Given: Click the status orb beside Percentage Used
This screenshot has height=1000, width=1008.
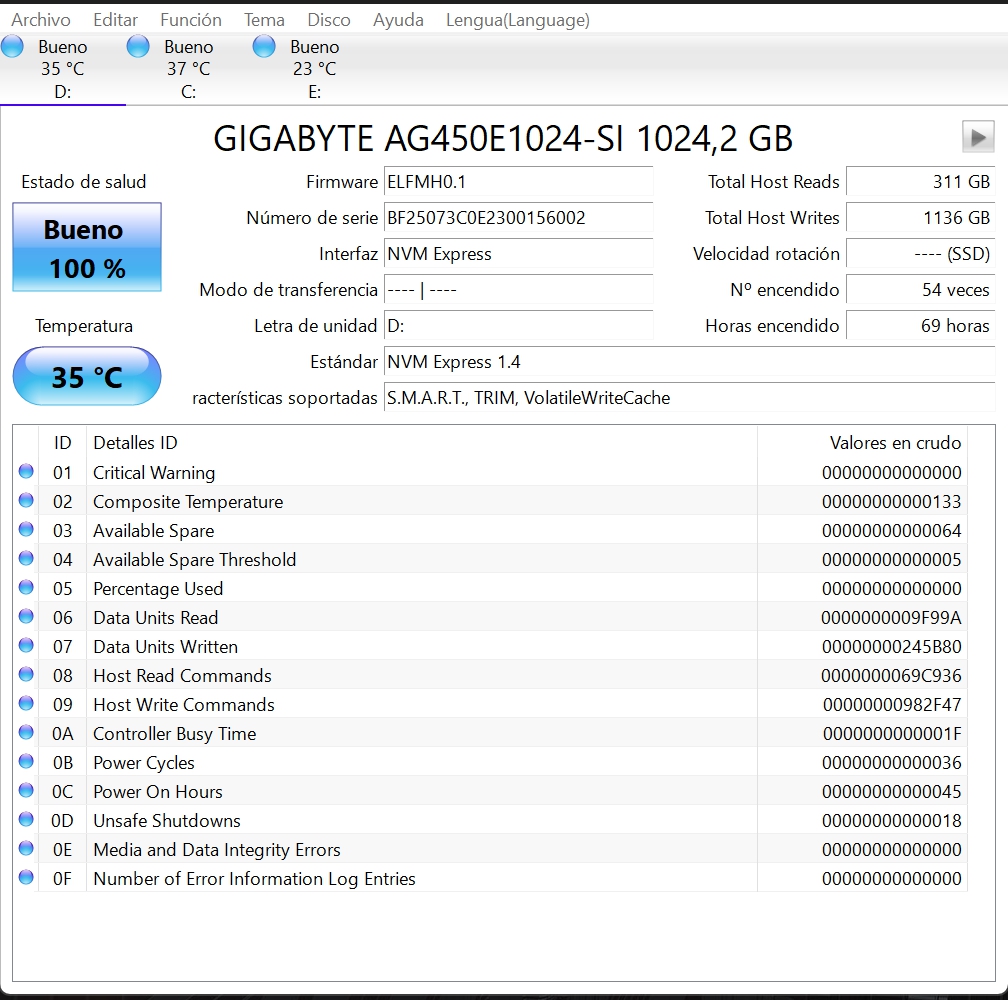Looking at the screenshot, I should 26,587.
